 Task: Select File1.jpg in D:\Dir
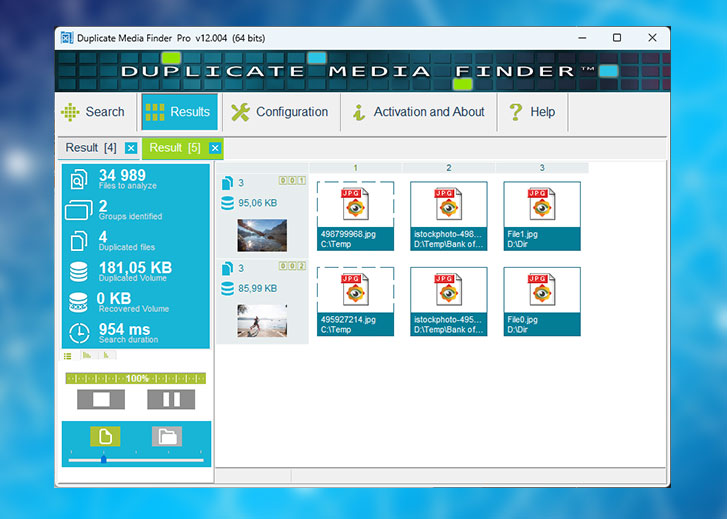pyautogui.click(x=542, y=216)
